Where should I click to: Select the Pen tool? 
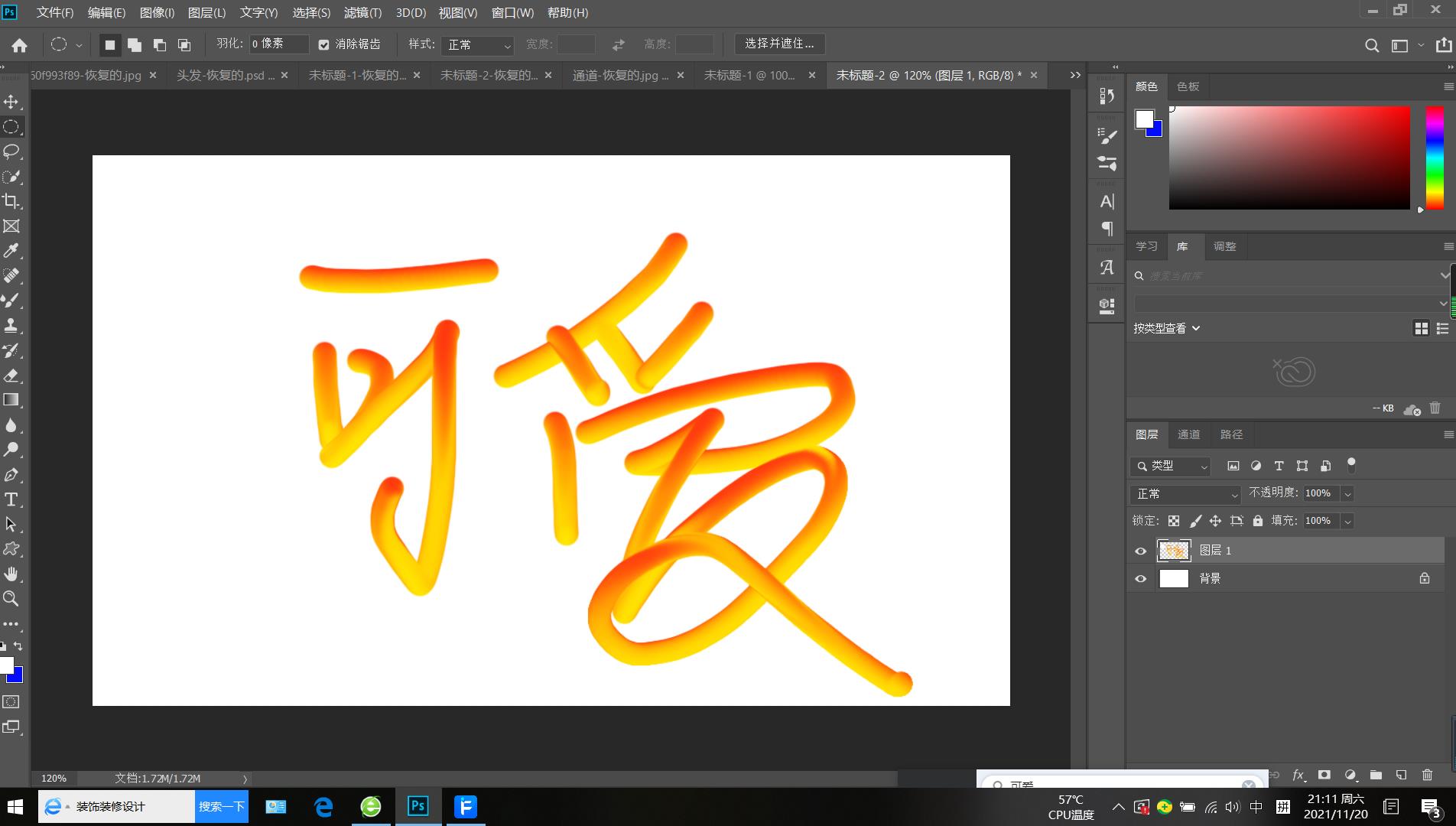coord(11,474)
